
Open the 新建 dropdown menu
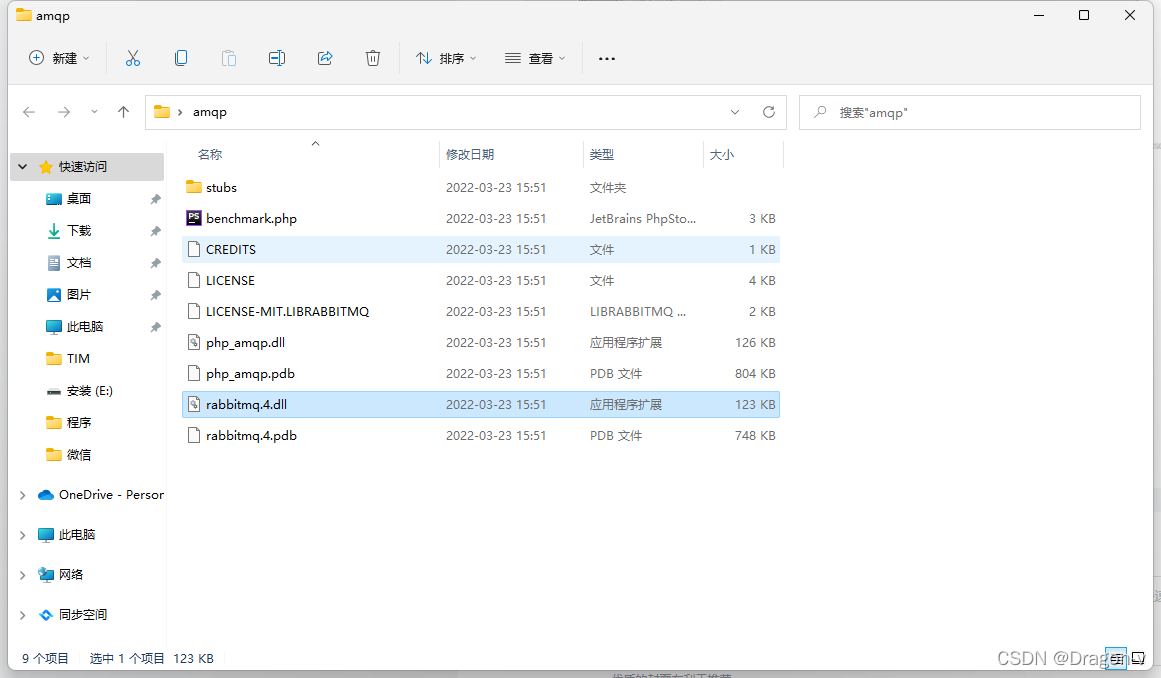(60, 58)
